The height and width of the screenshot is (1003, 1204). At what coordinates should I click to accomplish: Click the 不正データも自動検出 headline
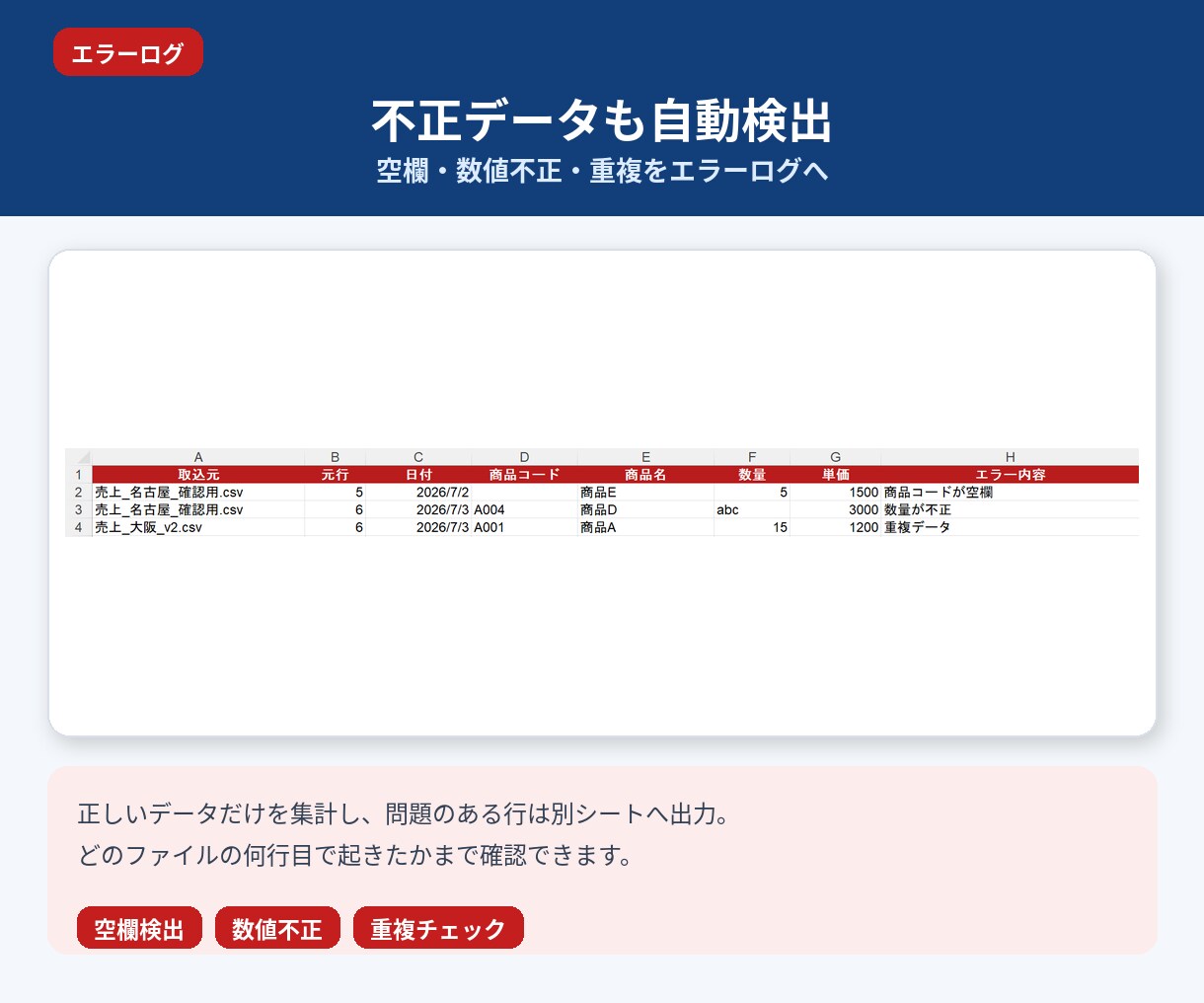point(602,121)
